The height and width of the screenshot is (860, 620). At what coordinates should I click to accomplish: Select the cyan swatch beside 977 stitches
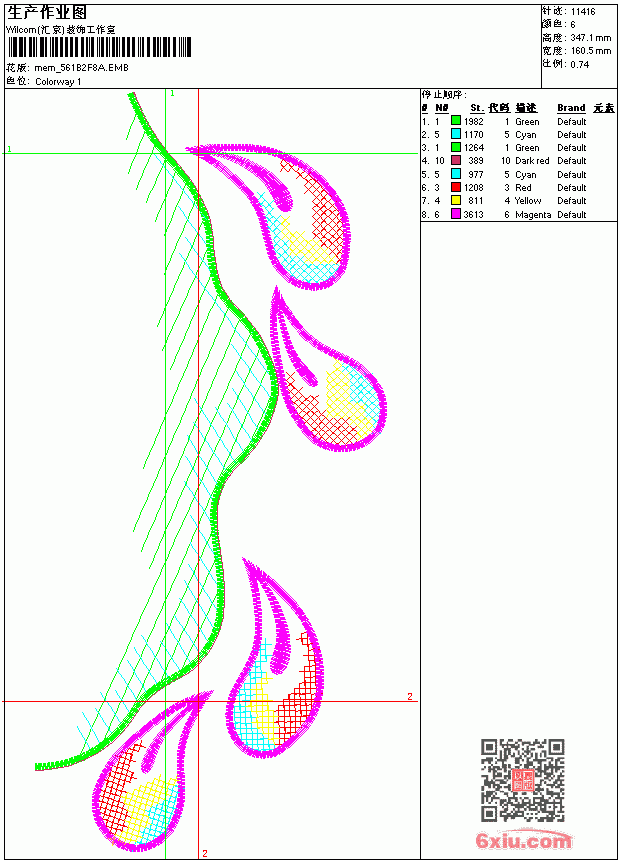(x=455, y=174)
